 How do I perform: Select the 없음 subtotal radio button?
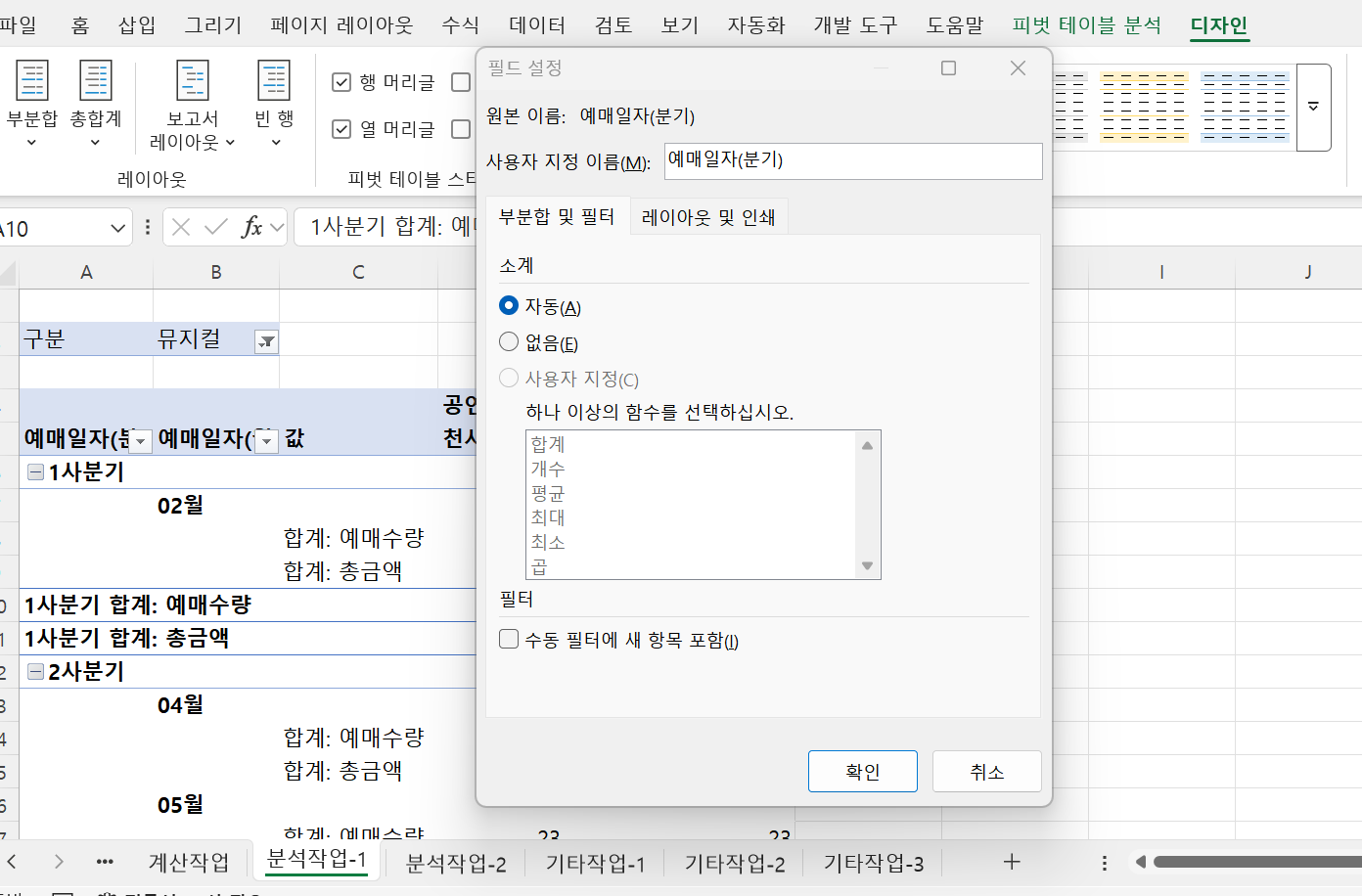coord(509,341)
